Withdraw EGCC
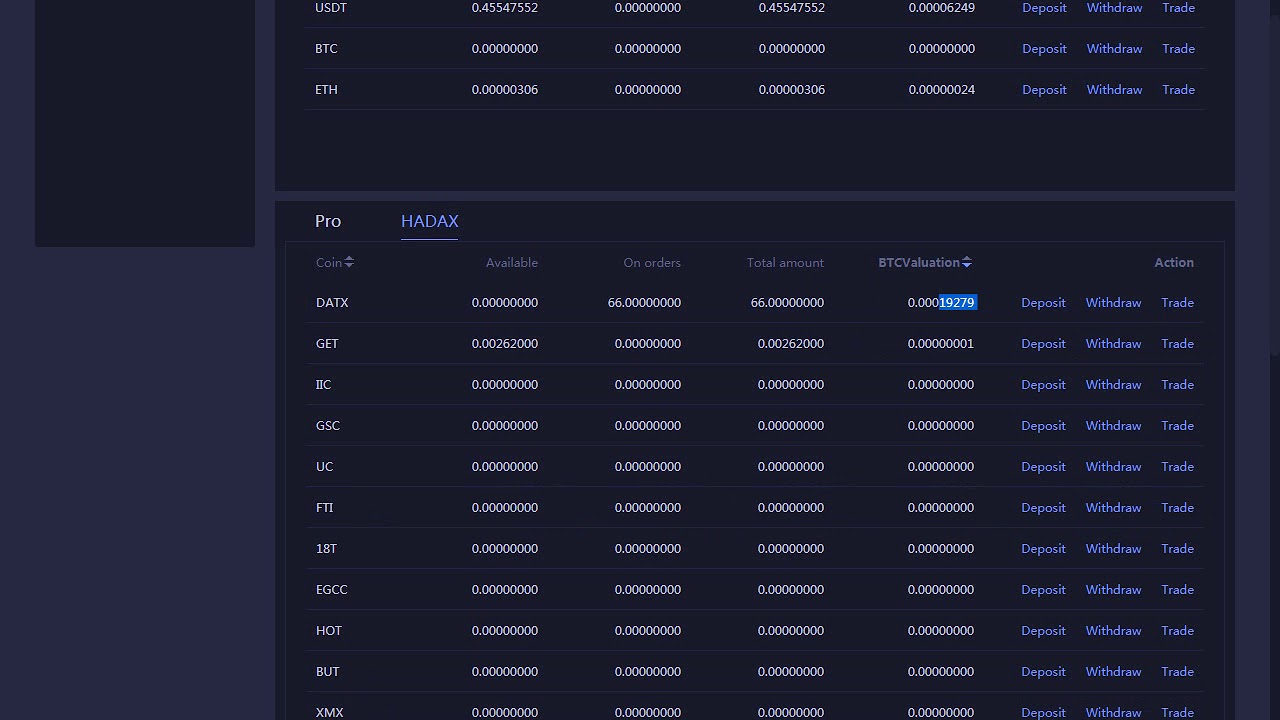 pos(1113,589)
